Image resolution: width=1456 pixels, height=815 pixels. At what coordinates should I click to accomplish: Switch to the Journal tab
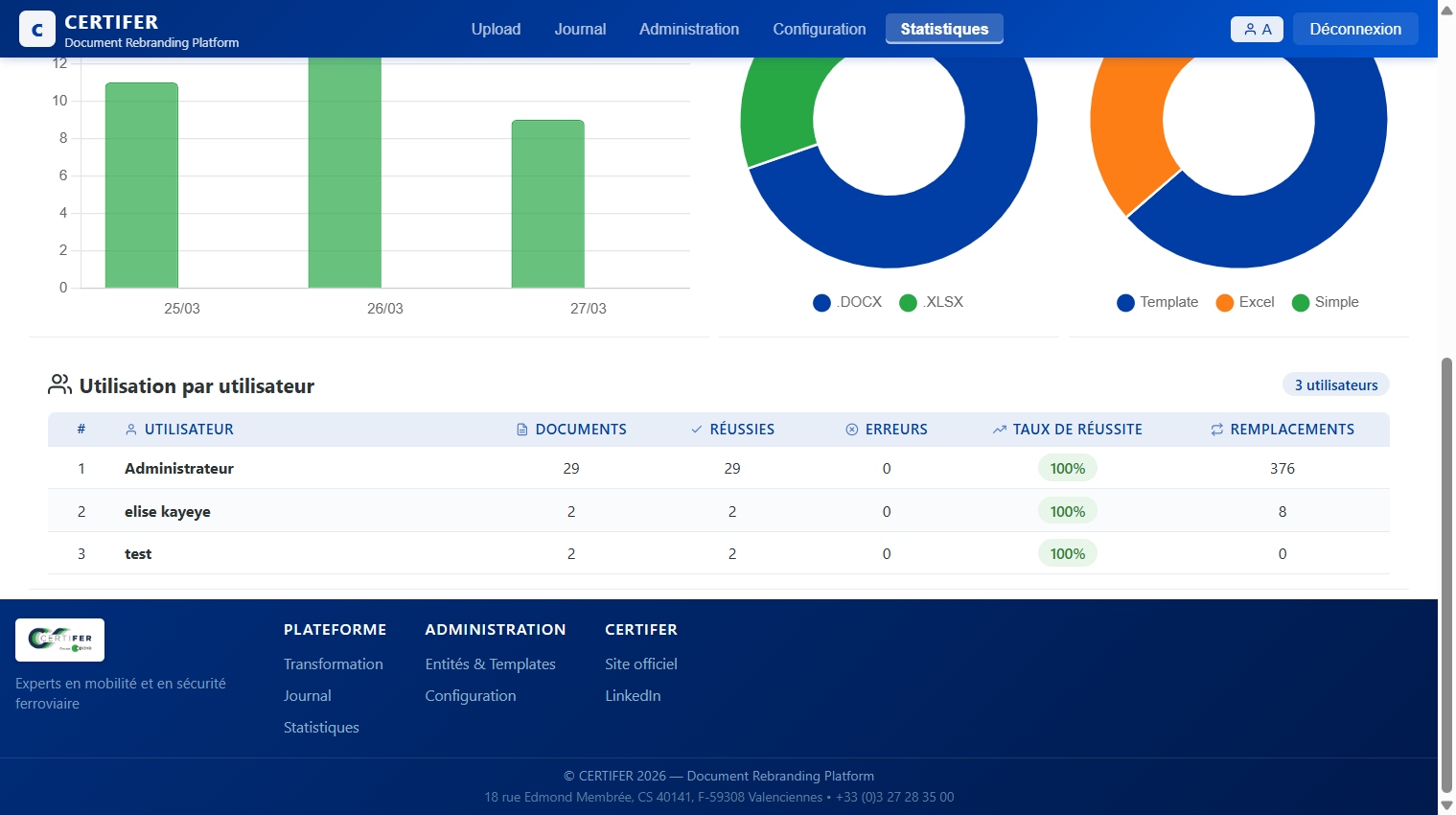click(x=580, y=29)
